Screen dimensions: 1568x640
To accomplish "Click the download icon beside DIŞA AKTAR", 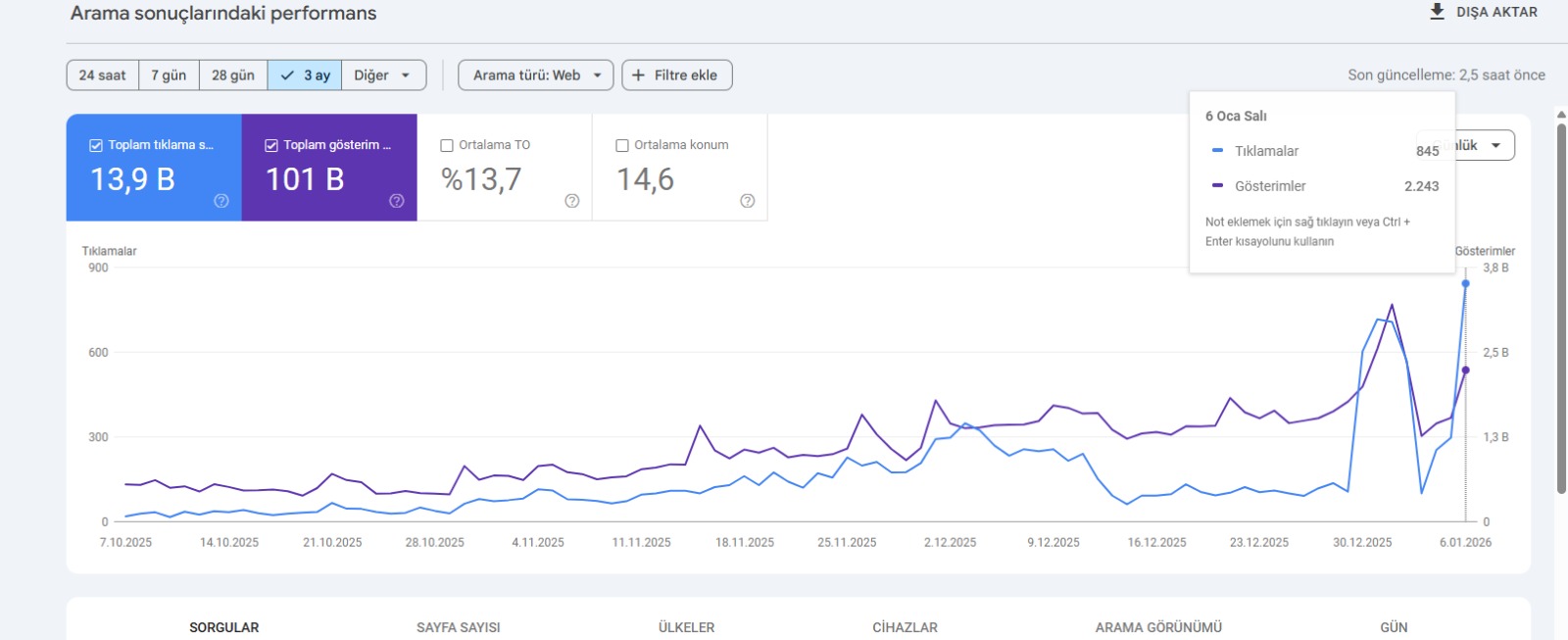I will tap(1437, 12).
